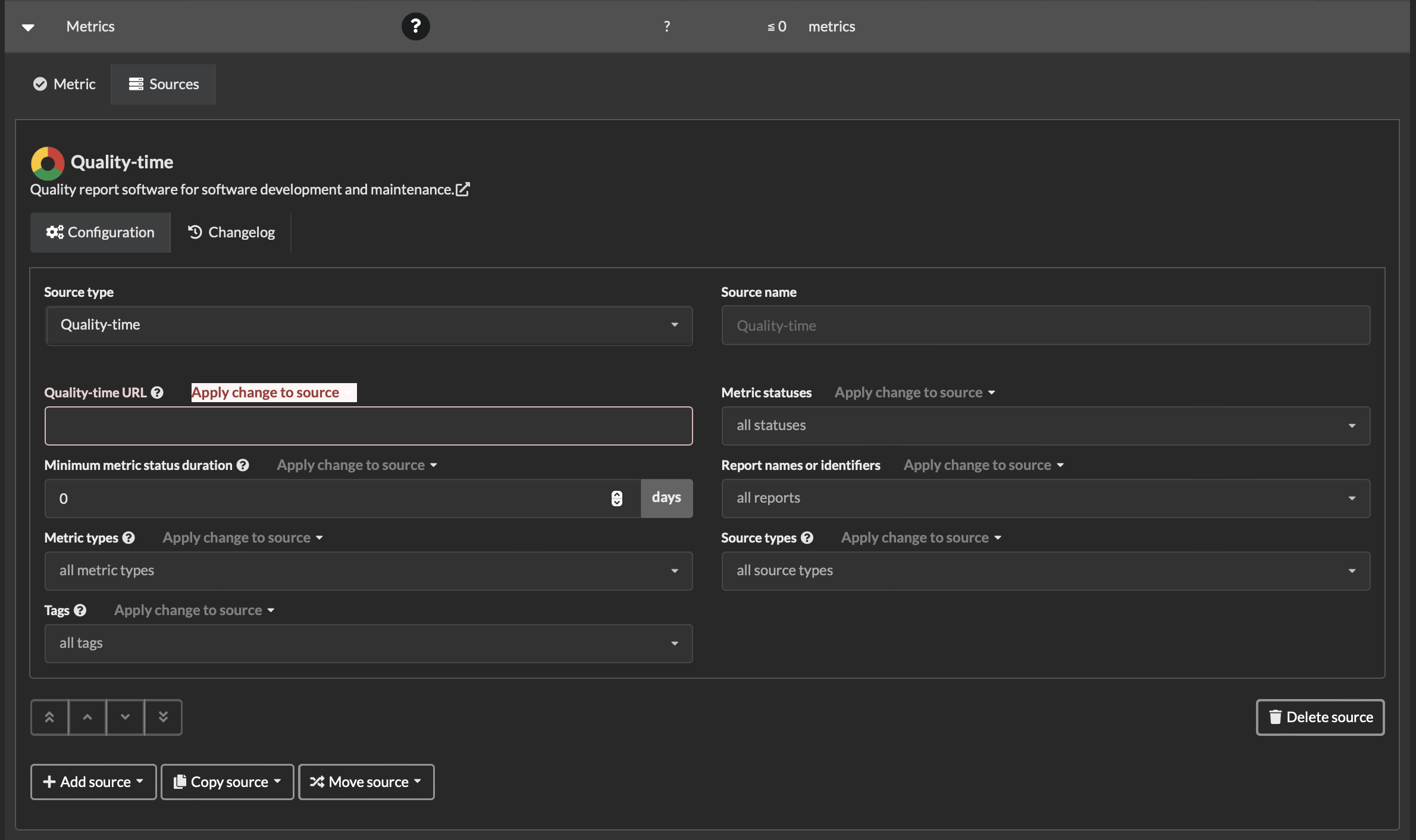Show help for Metric types

[129, 538]
